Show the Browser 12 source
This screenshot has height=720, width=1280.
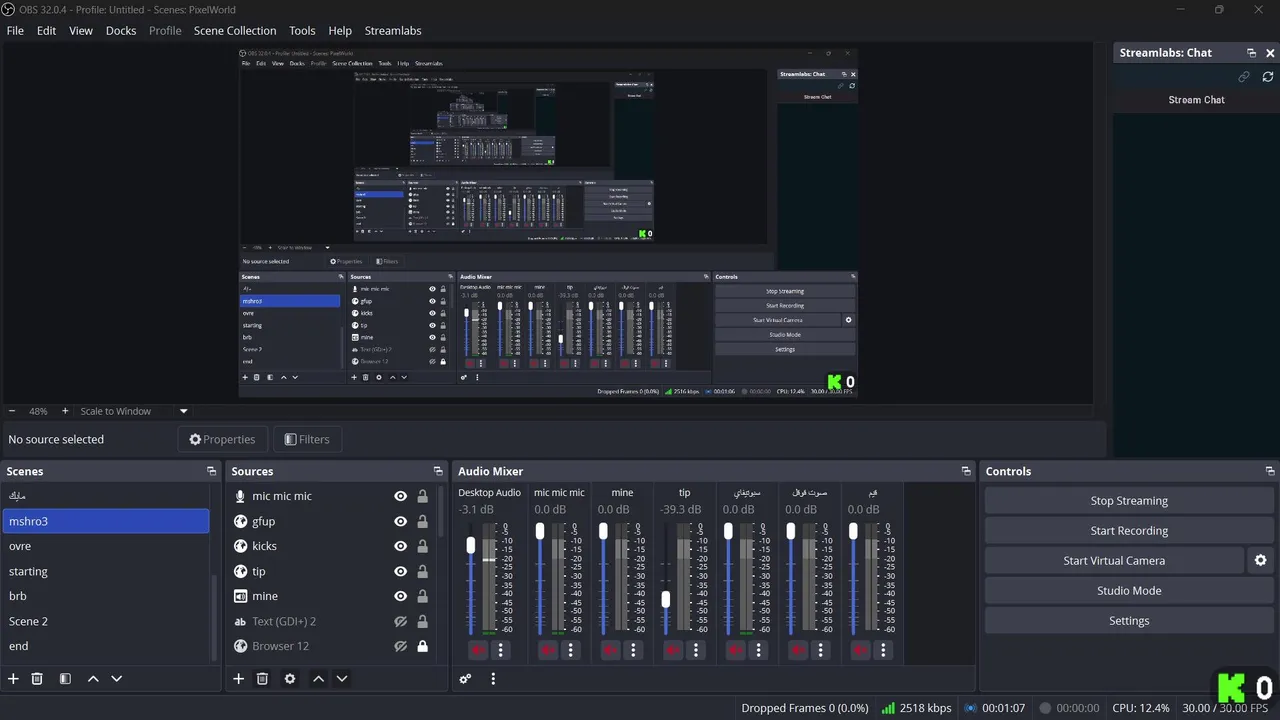pos(400,646)
